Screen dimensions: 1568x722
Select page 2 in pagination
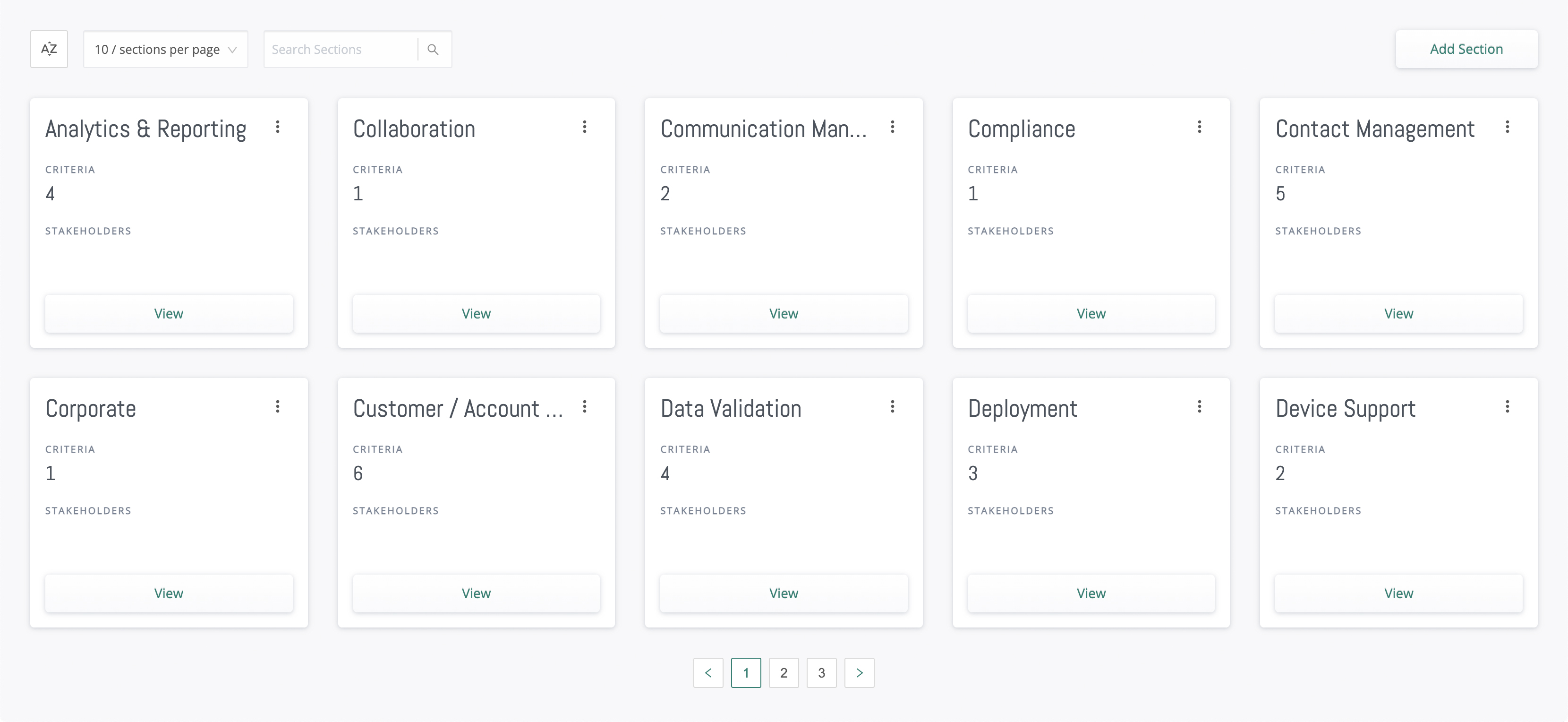[784, 673]
